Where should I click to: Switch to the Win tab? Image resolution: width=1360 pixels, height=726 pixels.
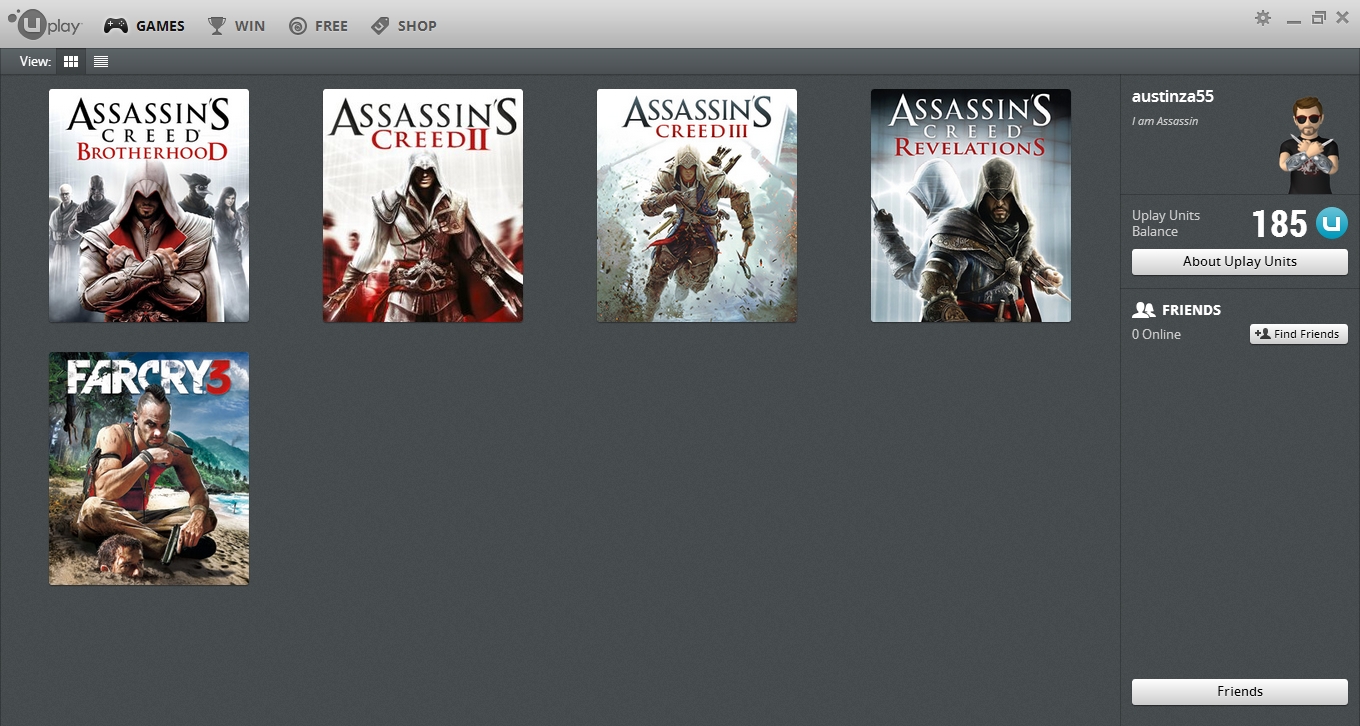coord(236,26)
